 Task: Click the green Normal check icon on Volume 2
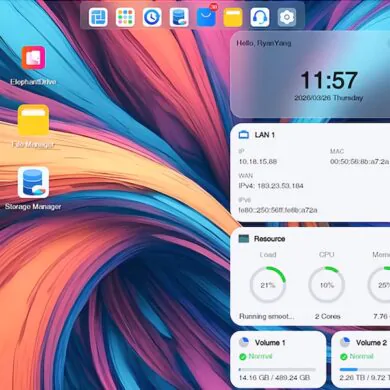coord(344,357)
